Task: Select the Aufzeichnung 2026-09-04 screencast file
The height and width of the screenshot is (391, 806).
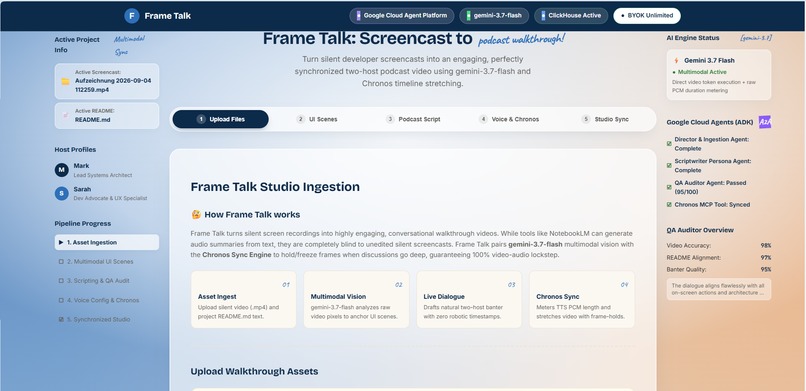Action: [x=107, y=81]
